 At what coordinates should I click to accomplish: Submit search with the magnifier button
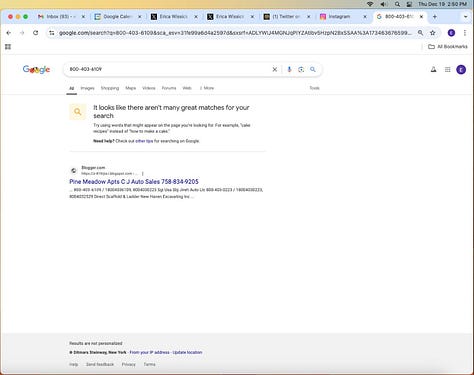(x=313, y=69)
